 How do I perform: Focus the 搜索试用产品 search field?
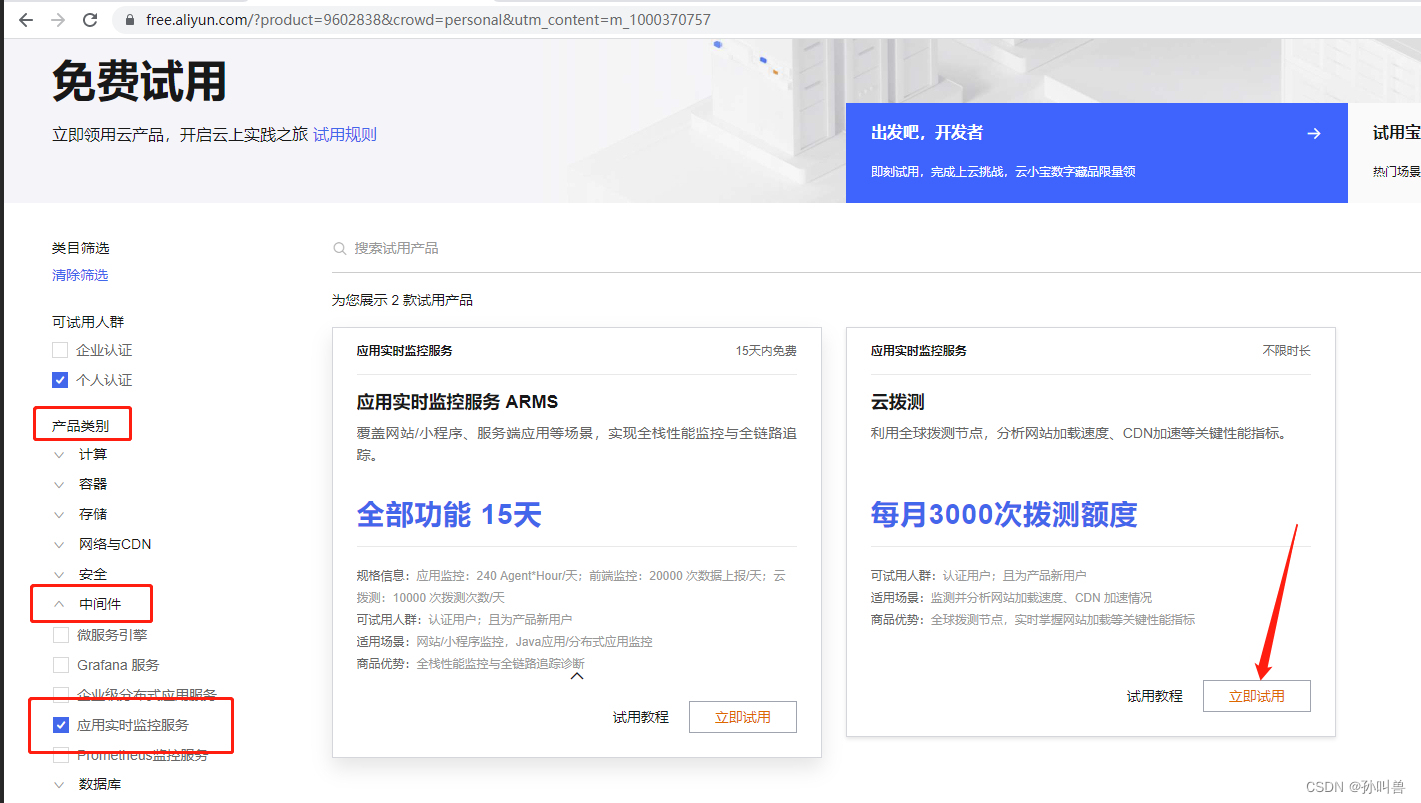[876, 248]
